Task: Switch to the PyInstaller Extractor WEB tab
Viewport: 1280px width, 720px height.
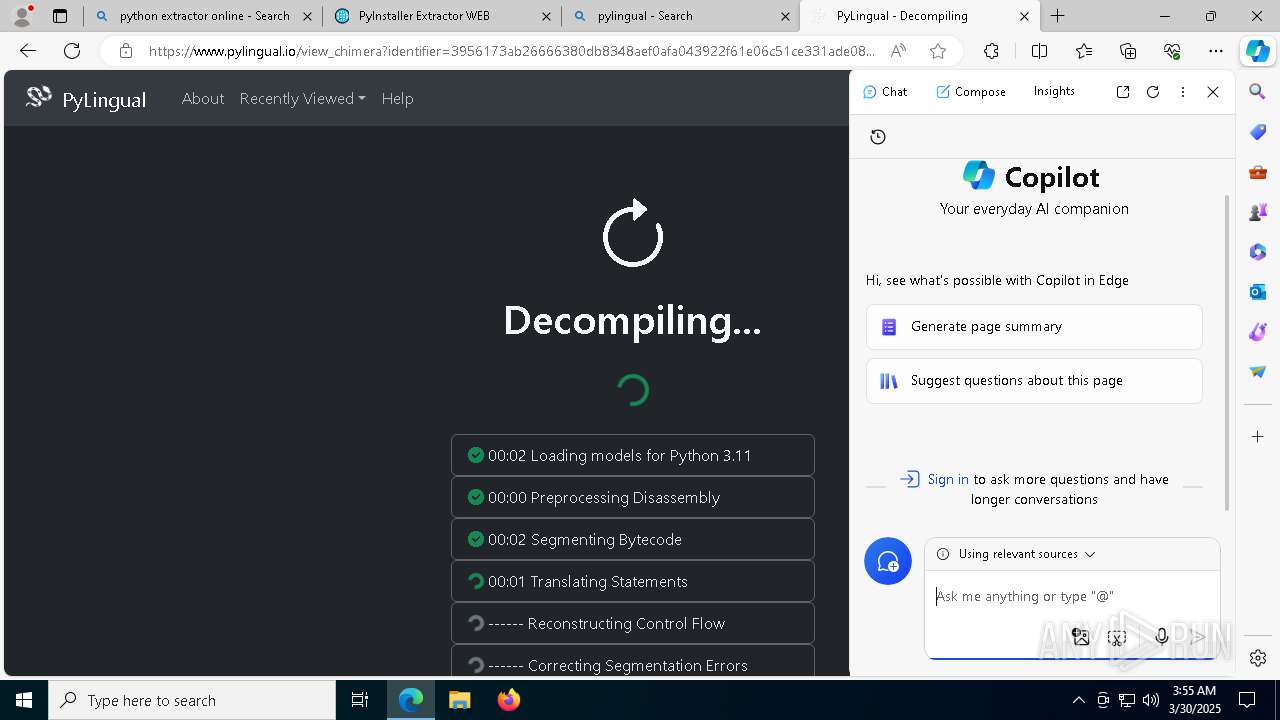Action: [442, 16]
